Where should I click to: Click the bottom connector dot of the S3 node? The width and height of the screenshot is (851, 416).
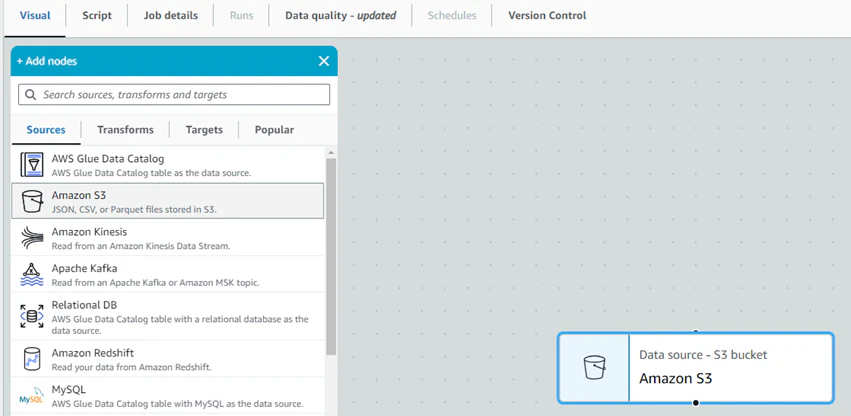696,403
